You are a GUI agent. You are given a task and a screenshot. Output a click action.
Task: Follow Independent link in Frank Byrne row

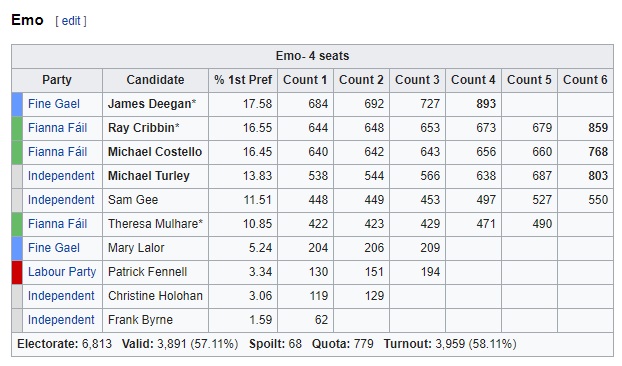click(61, 320)
